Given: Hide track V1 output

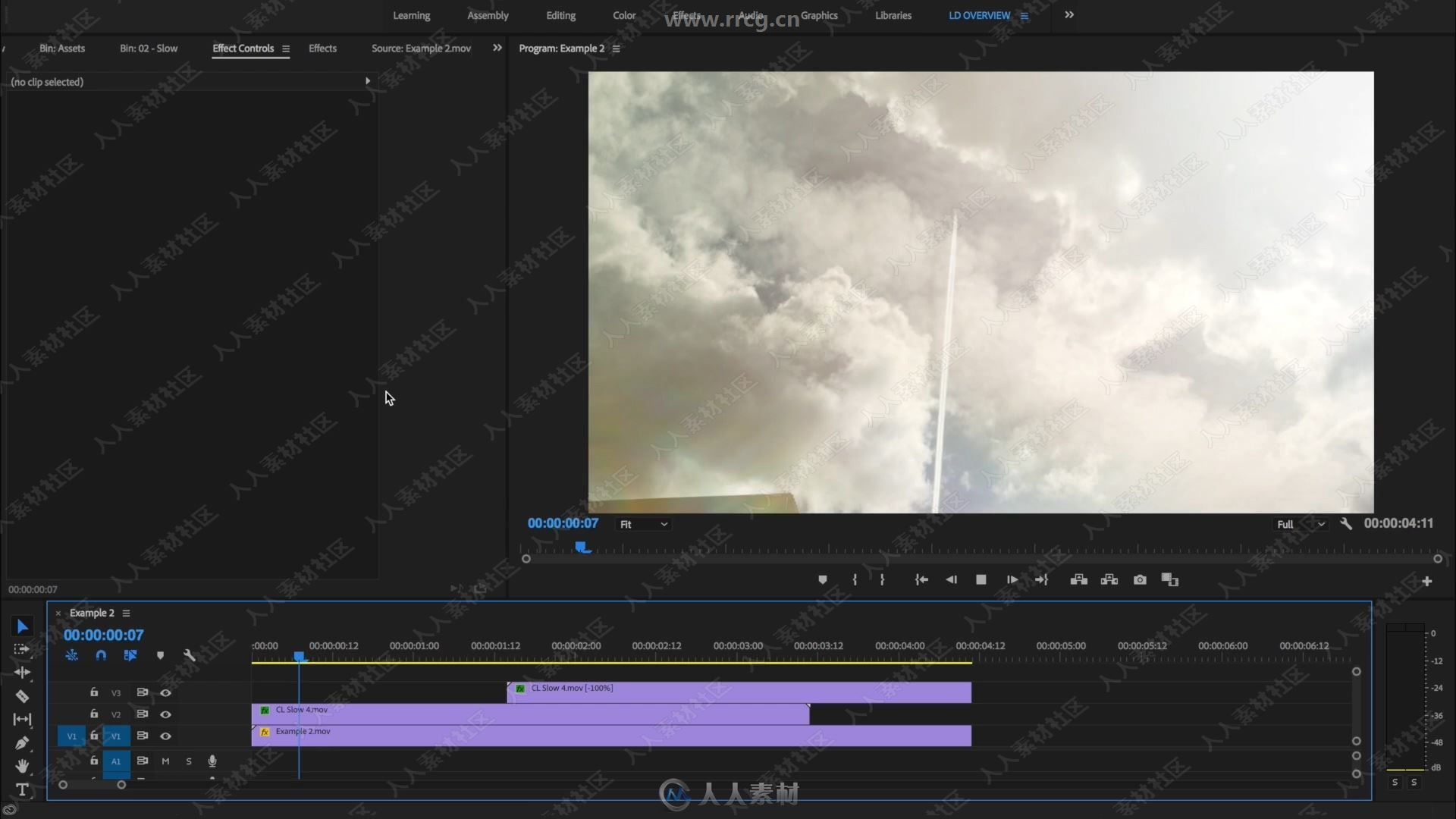Looking at the screenshot, I should click(165, 736).
